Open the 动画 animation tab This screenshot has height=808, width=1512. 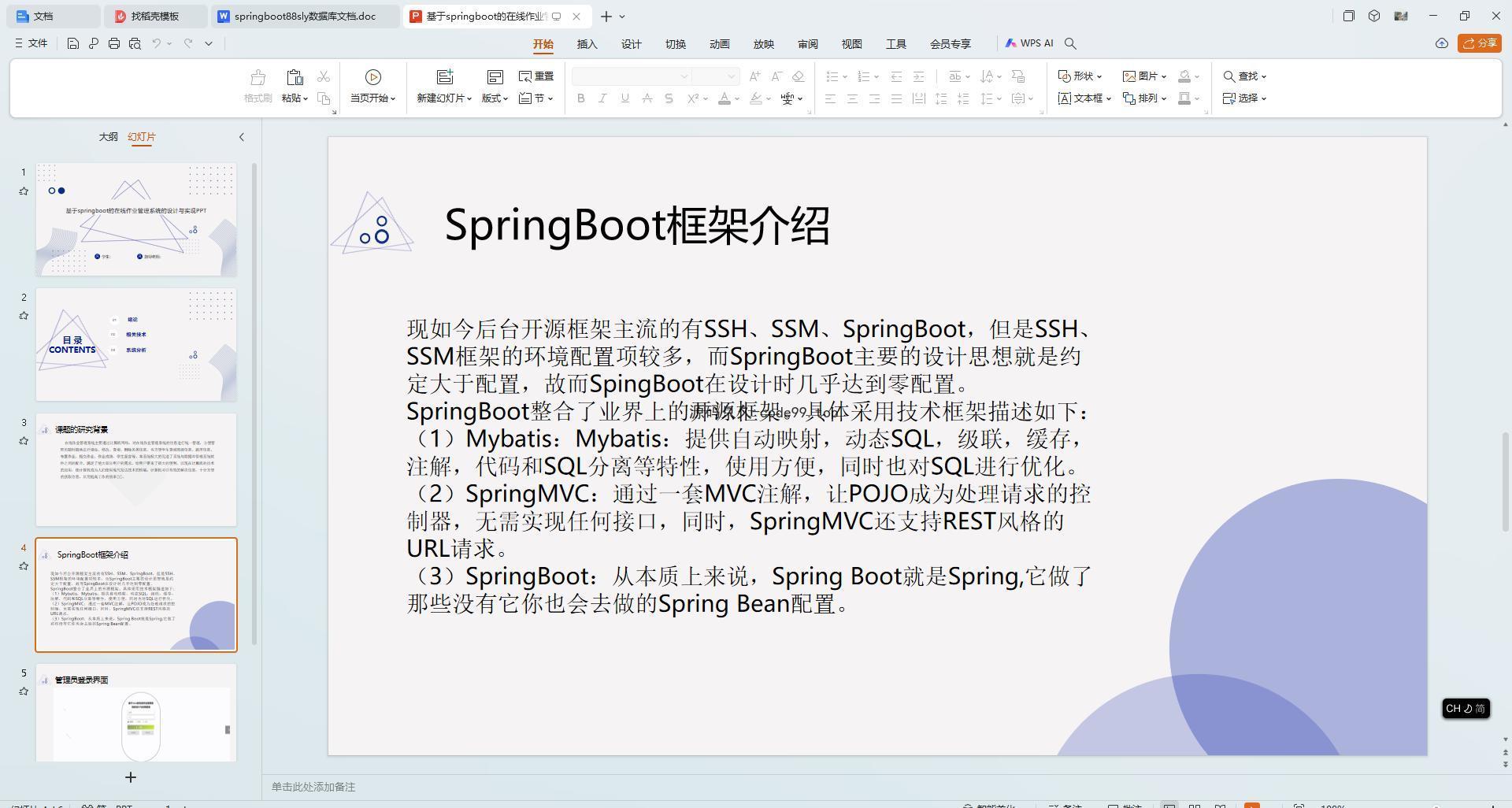point(720,44)
